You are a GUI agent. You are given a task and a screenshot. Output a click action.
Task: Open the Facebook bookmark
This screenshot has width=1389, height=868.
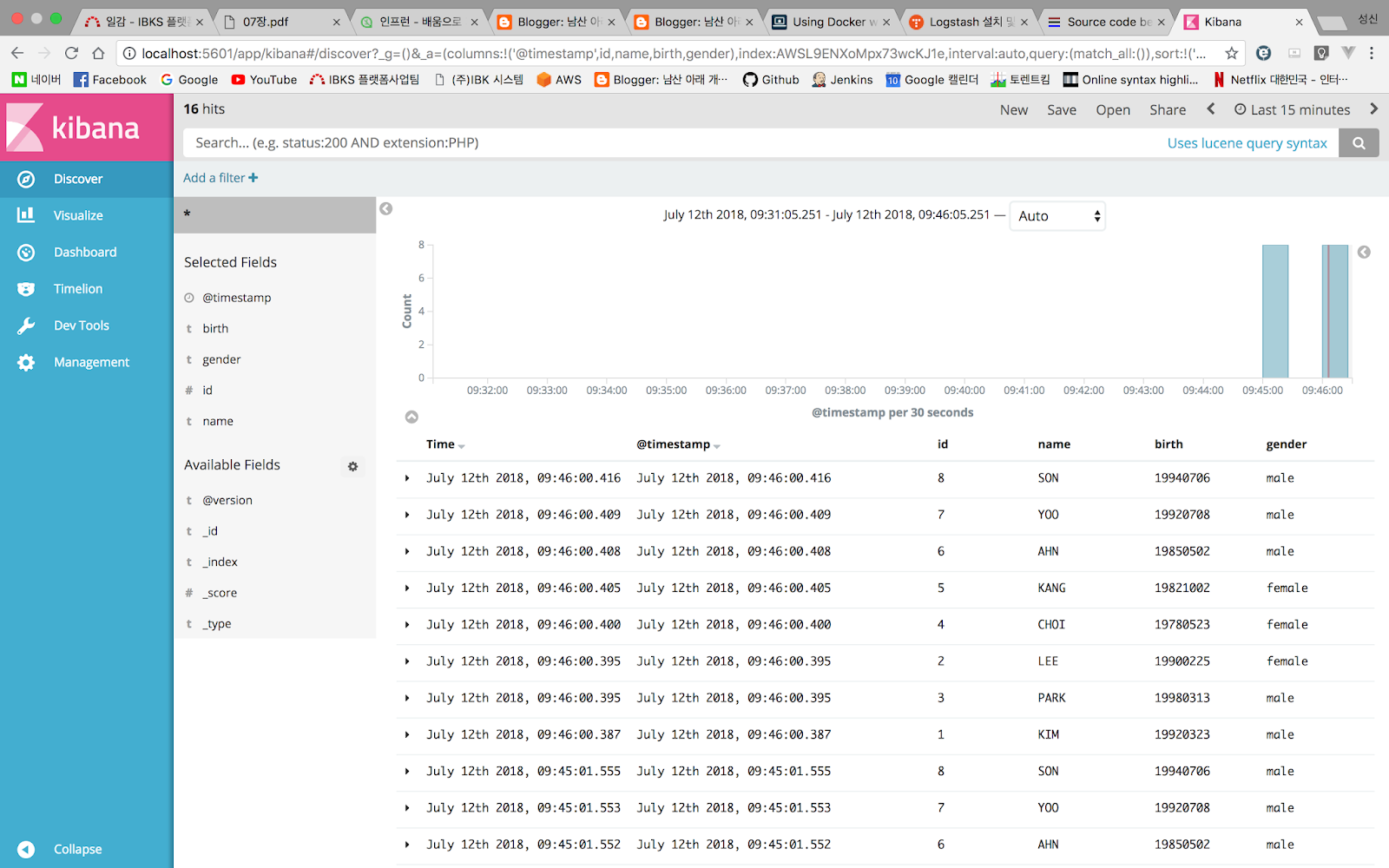pos(110,80)
